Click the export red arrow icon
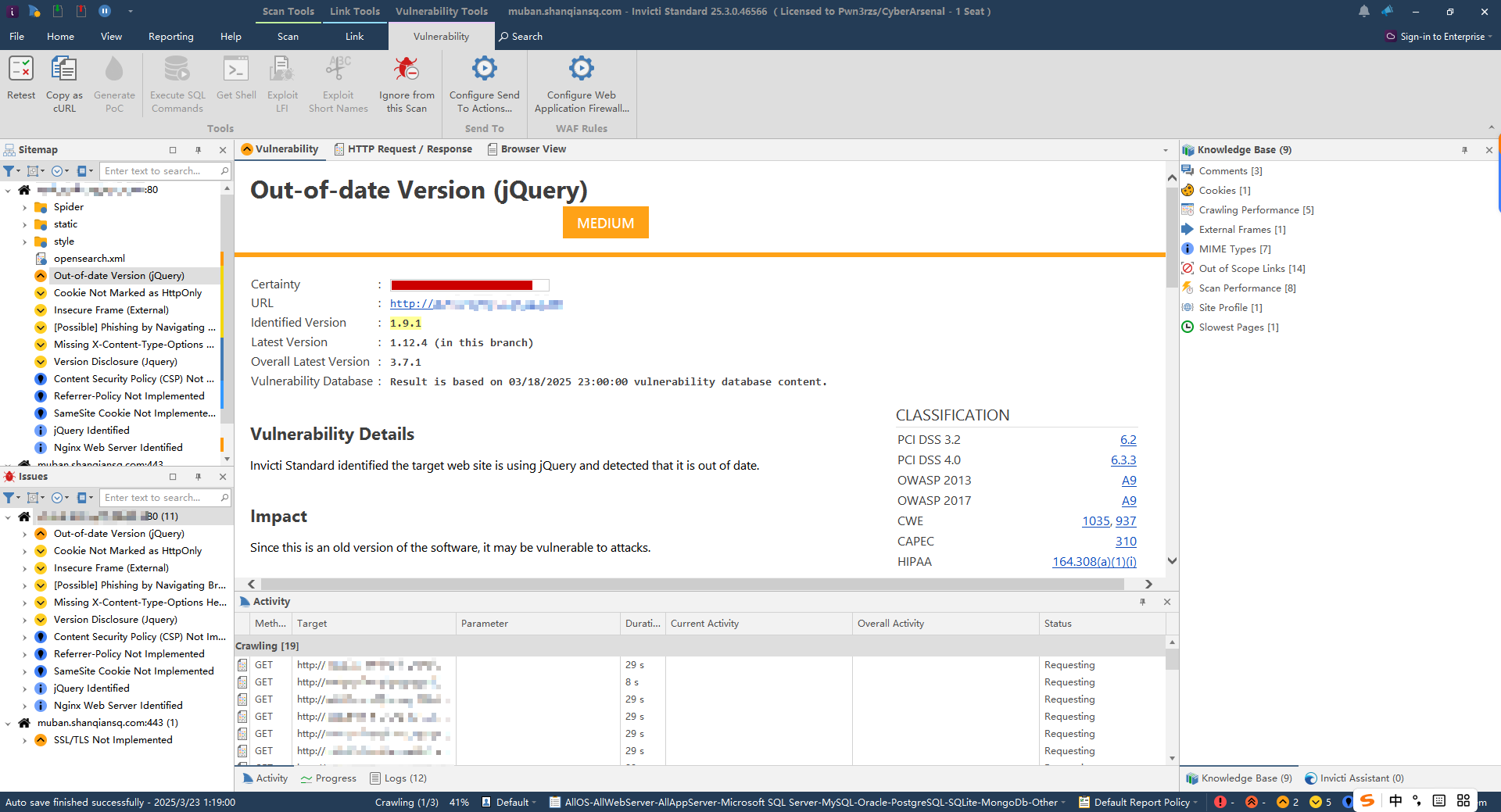Screen dimensions: 1501x812 (81, 11)
